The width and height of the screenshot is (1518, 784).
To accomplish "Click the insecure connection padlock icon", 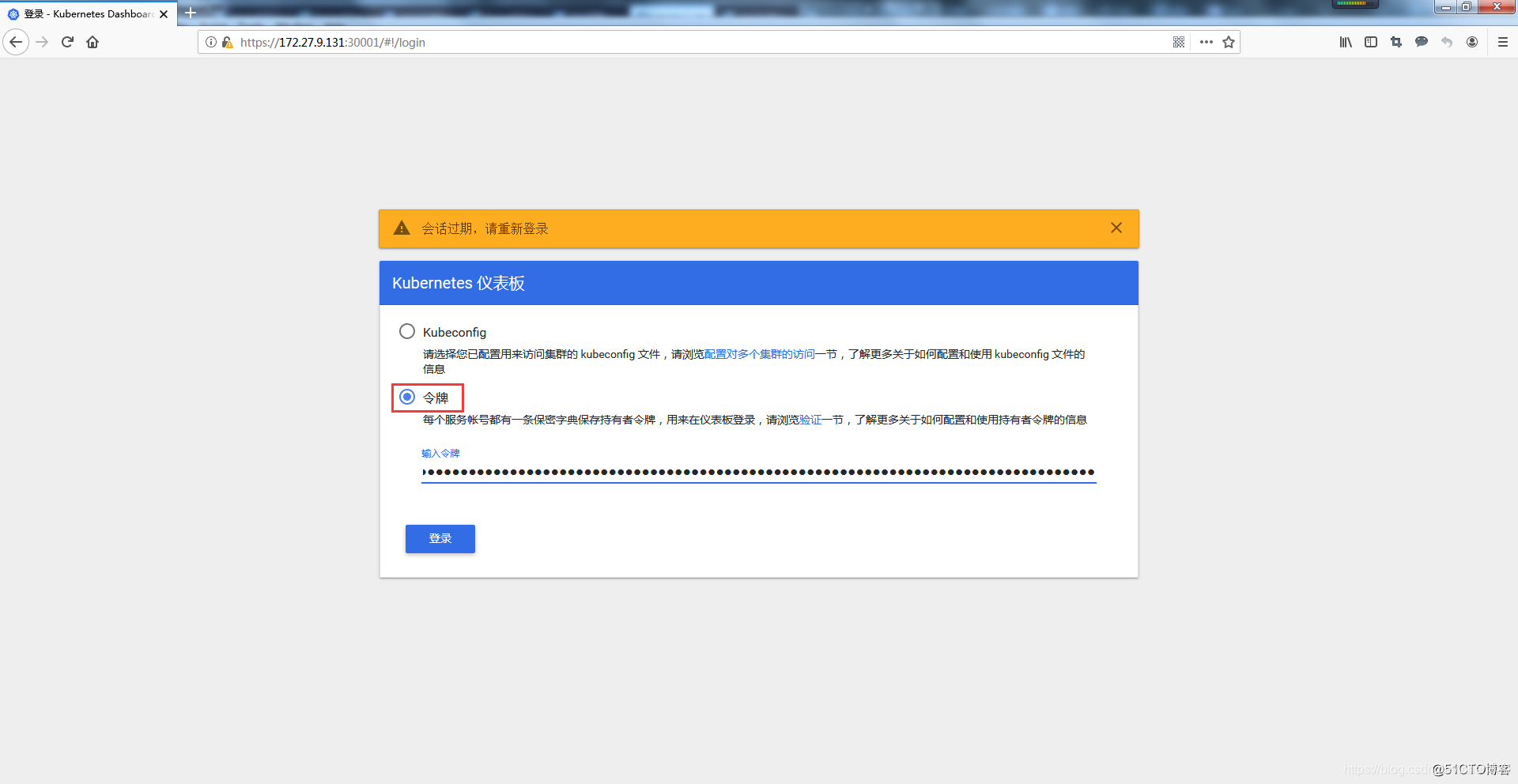I will (227, 42).
